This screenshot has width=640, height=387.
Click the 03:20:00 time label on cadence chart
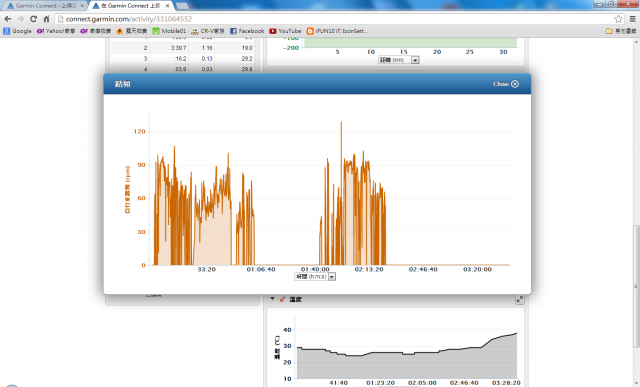pos(477,269)
